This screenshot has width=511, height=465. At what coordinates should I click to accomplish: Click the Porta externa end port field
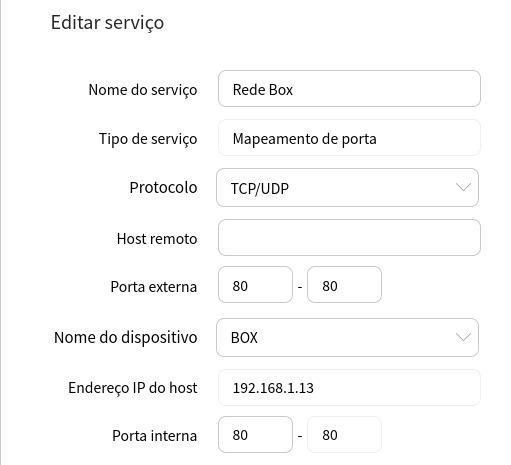(344, 284)
